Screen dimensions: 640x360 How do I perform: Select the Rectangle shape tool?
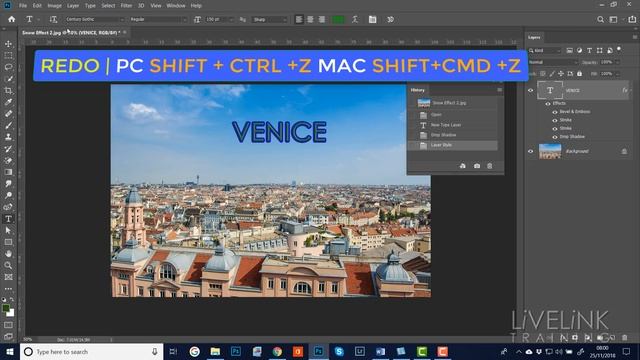tap(8, 242)
